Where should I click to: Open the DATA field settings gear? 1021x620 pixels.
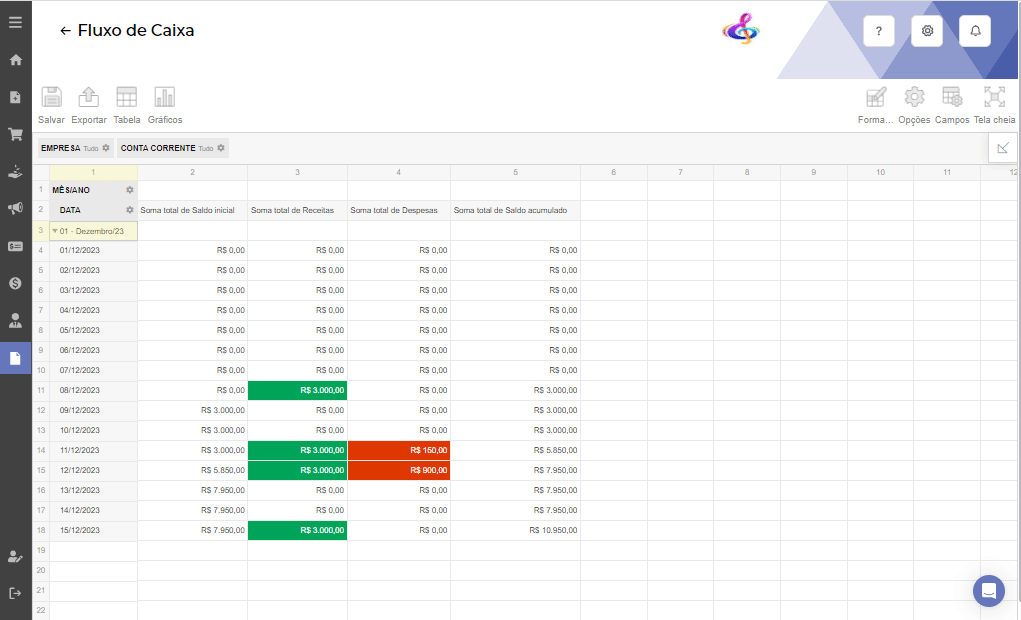pos(129,210)
